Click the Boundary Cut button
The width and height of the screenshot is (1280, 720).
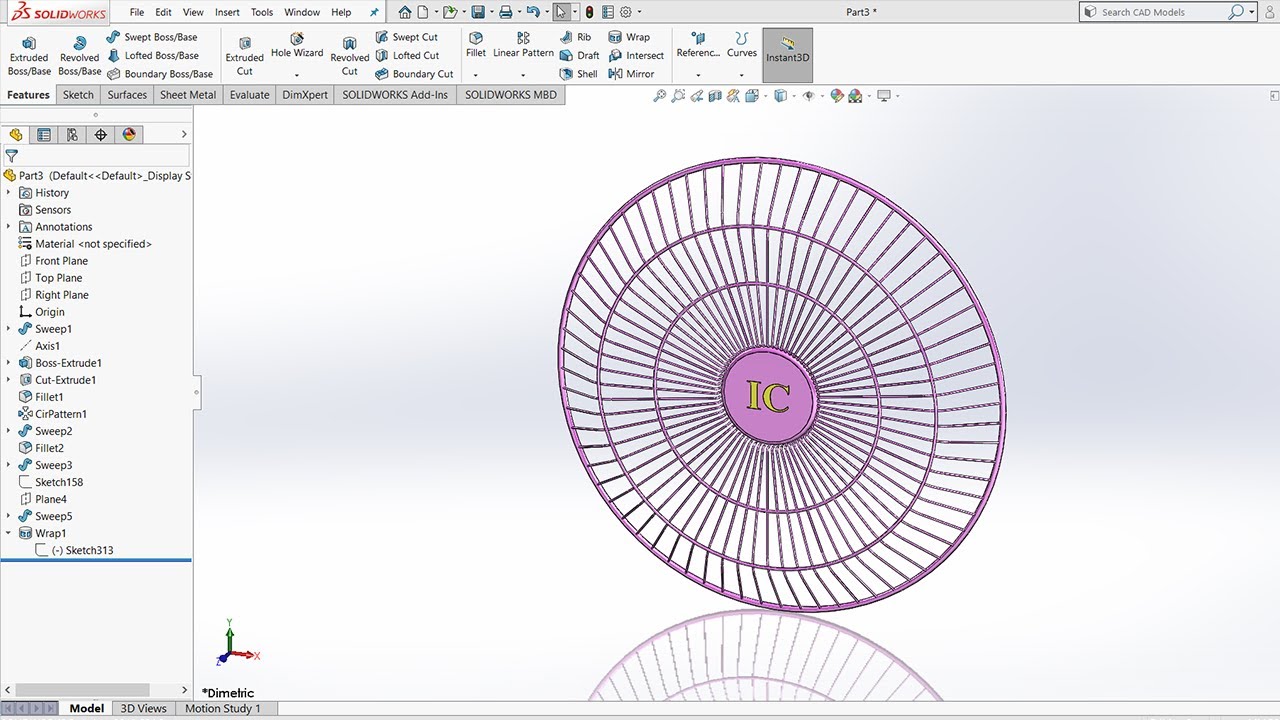[415, 73]
